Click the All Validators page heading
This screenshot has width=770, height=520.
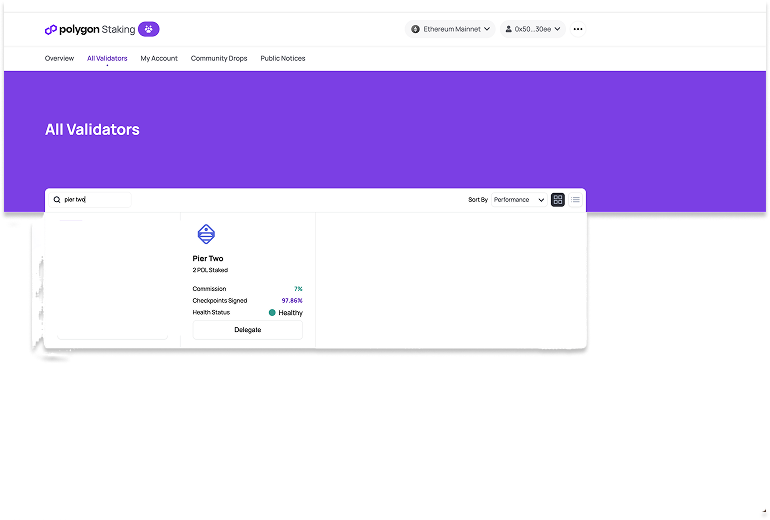(x=92, y=129)
